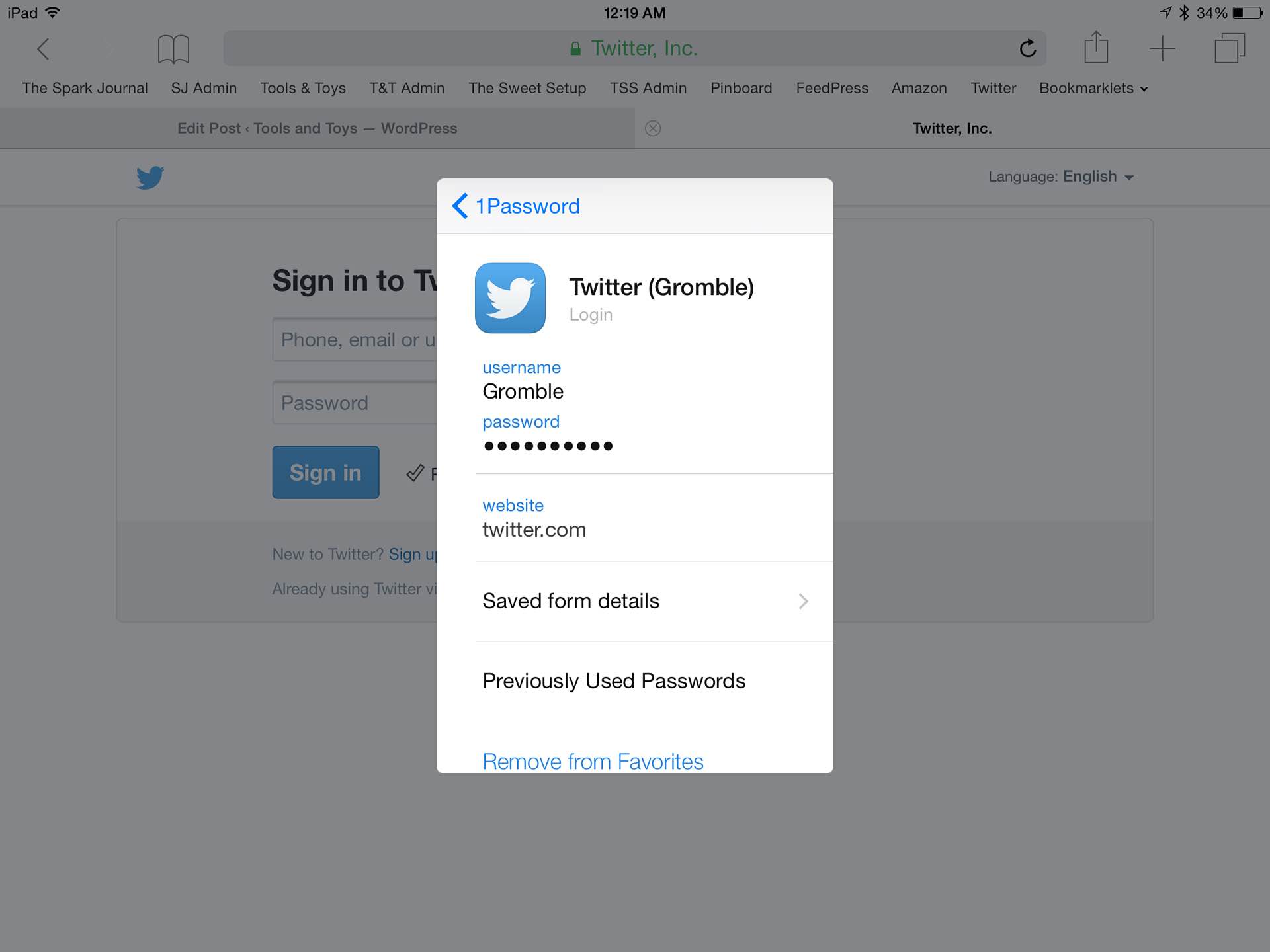The height and width of the screenshot is (952, 1270).
Task: Select the FeedPress bookmark tab
Action: (x=832, y=87)
